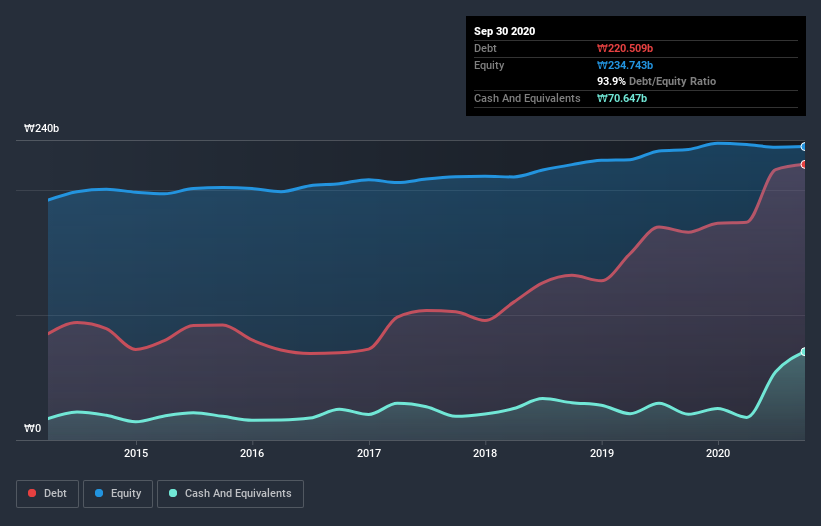
Task: Click the Debt label in tooltip
Action: (x=485, y=48)
